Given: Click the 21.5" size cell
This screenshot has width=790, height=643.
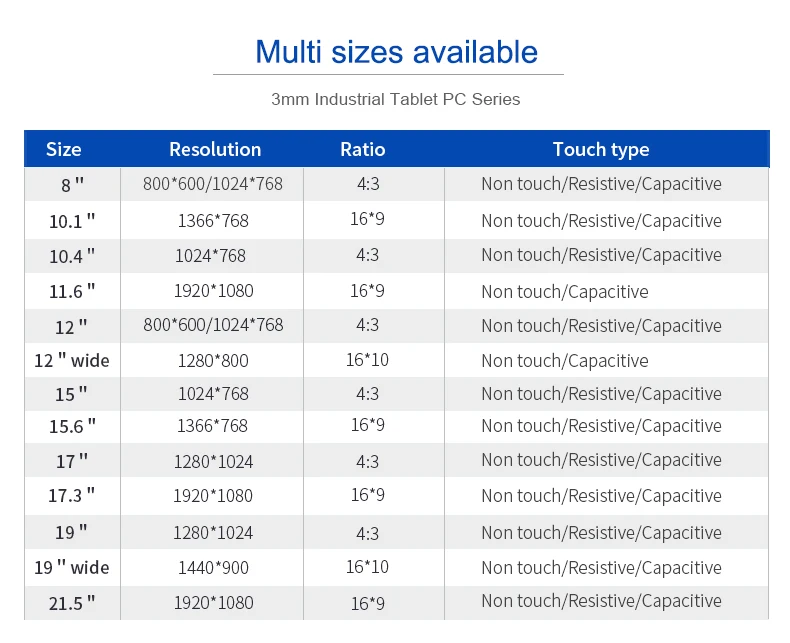Looking at the screenshot, I should tap(72, 602).
